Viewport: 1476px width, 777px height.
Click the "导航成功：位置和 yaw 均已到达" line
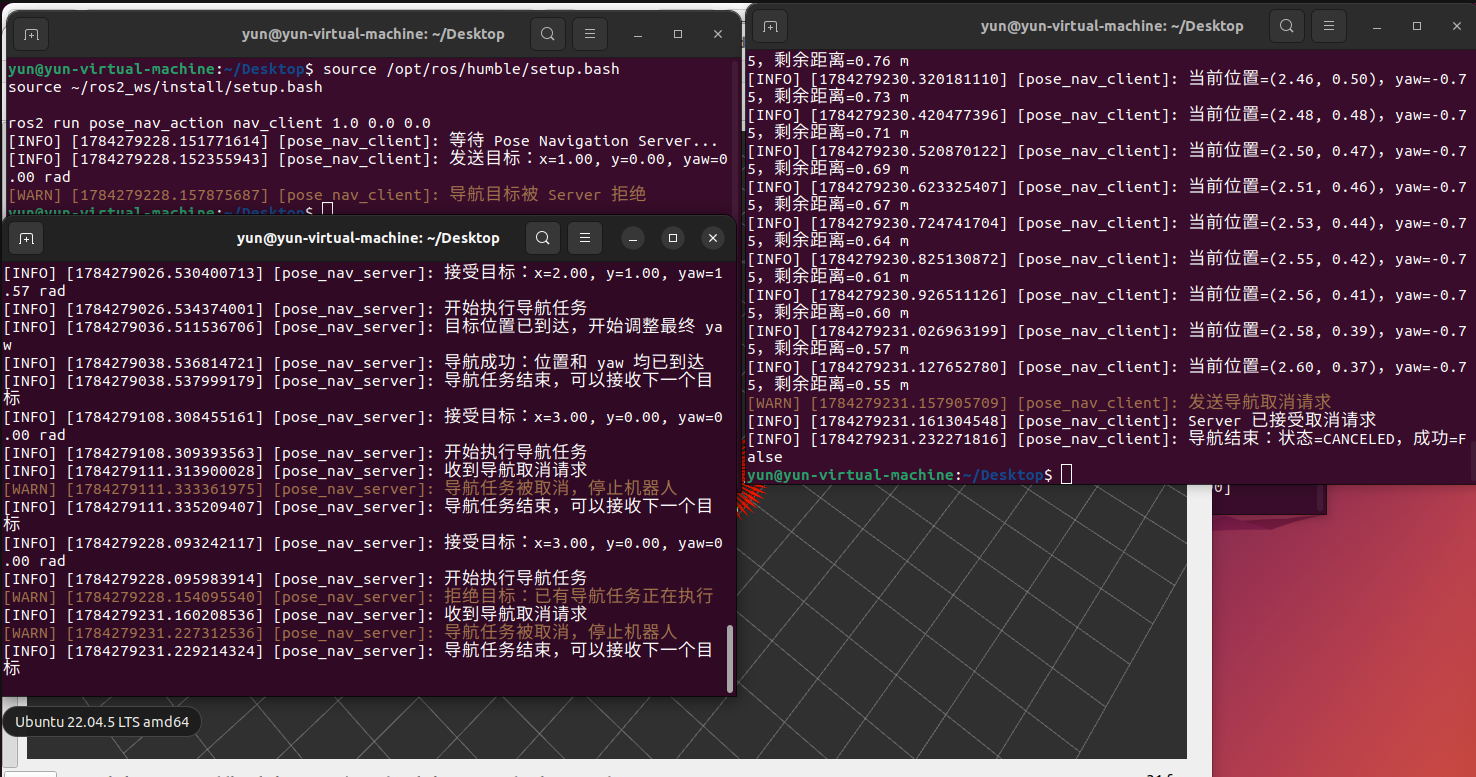[x=354, y=363]
